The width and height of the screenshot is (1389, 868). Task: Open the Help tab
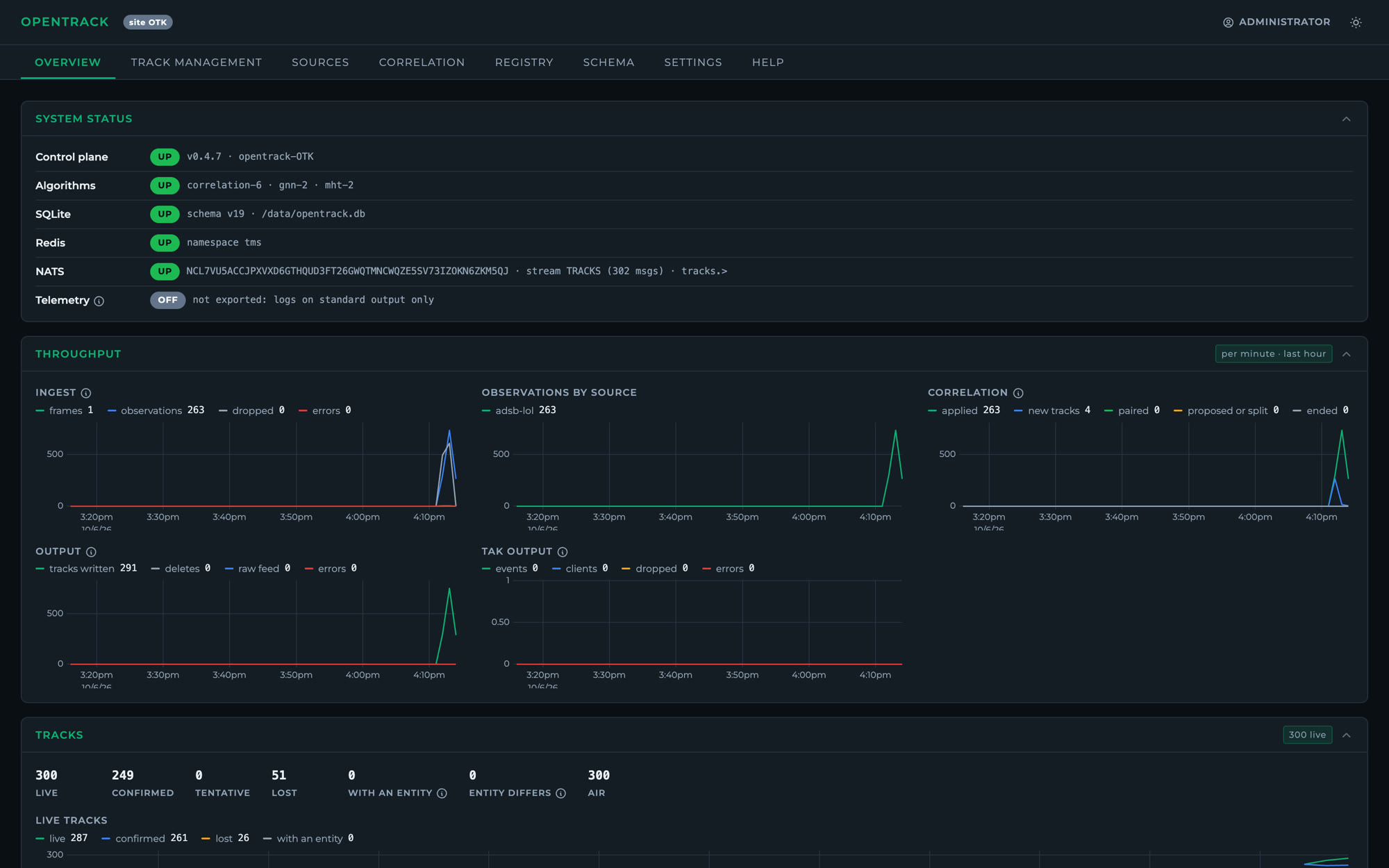768,62
